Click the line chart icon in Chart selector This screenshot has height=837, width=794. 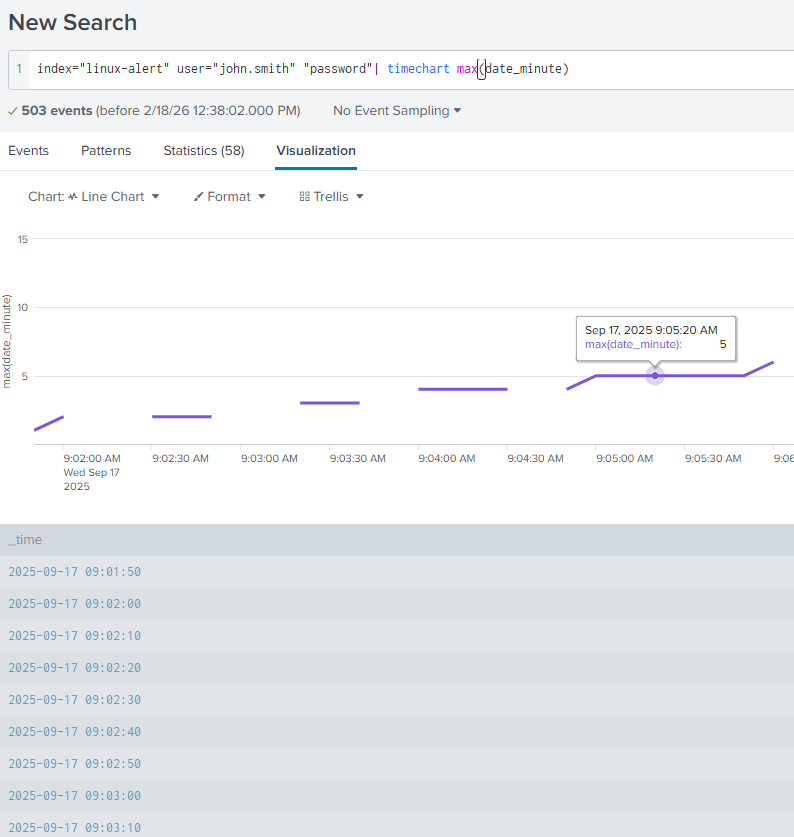[x=73, y=197]
